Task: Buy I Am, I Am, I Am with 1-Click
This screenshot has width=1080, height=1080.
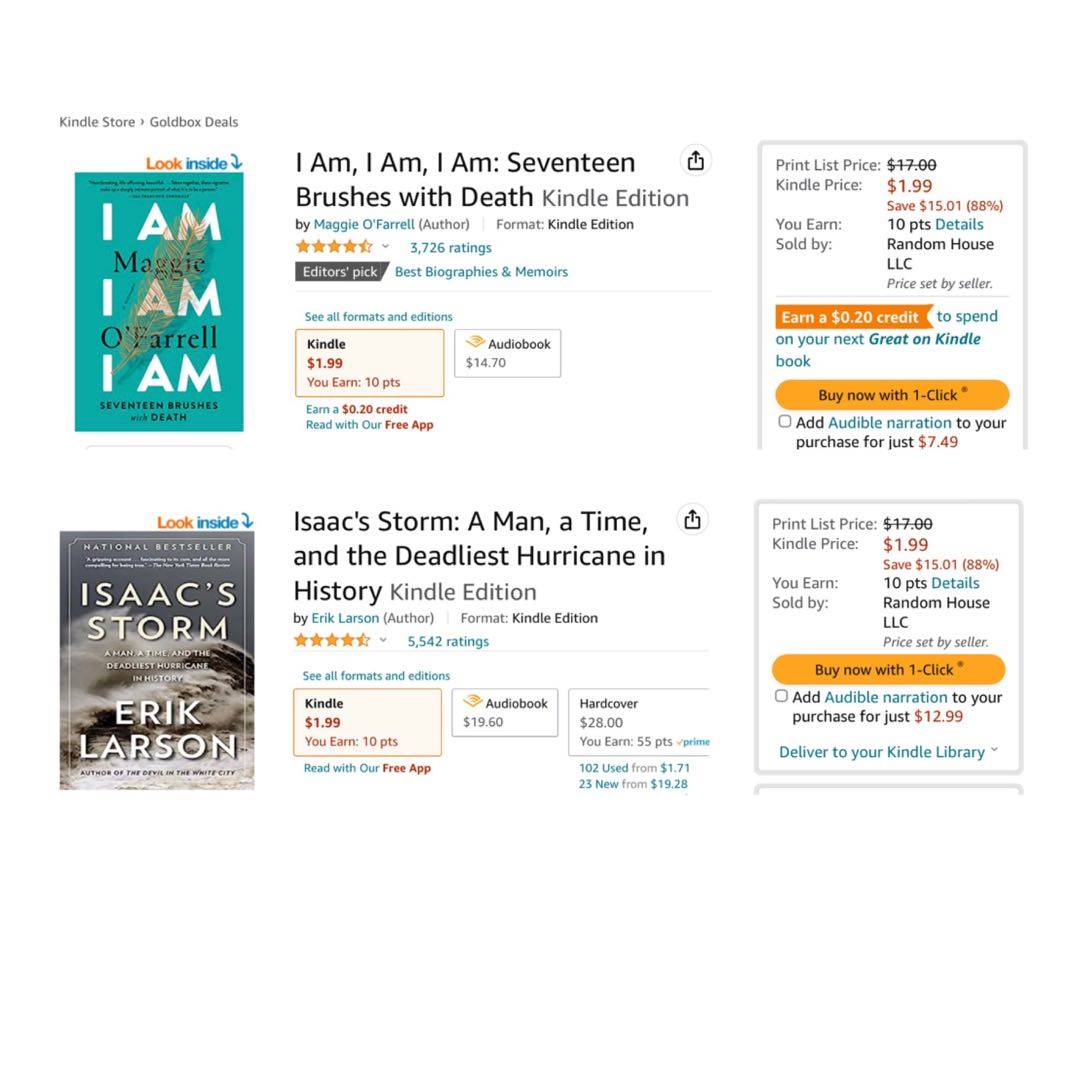Action: coord(892,395)
